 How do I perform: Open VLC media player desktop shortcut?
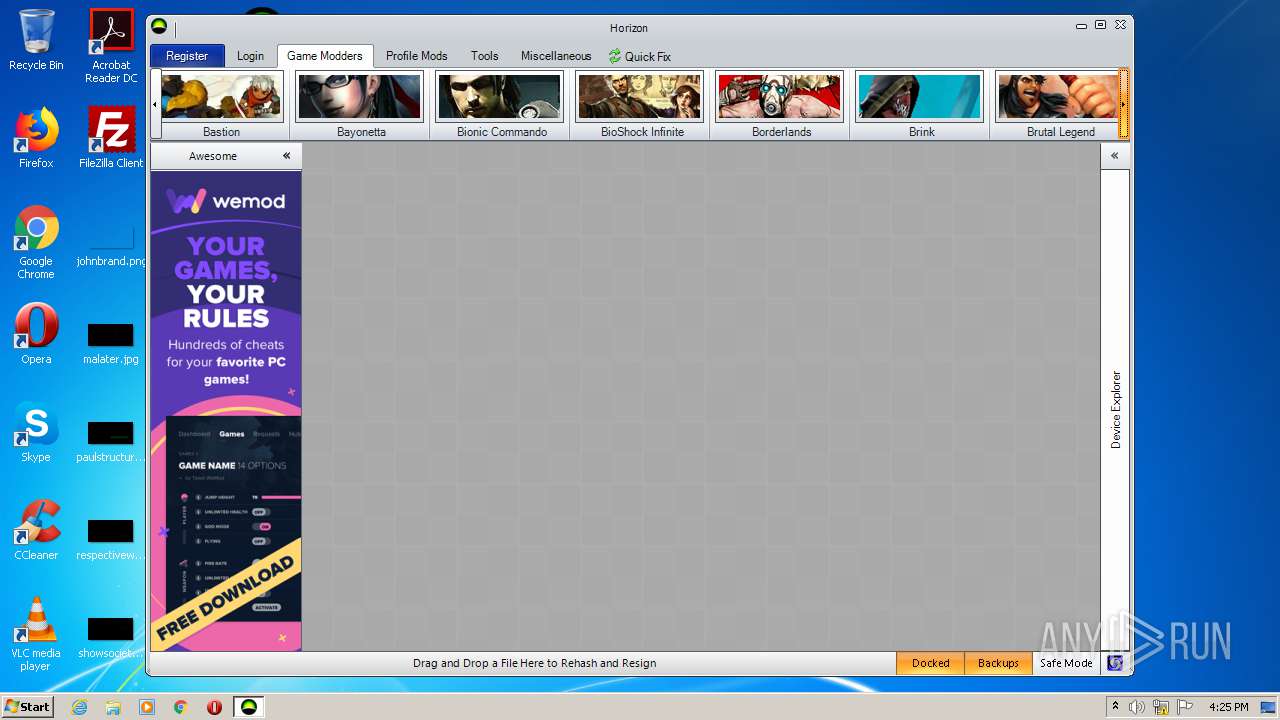[36, 634]
